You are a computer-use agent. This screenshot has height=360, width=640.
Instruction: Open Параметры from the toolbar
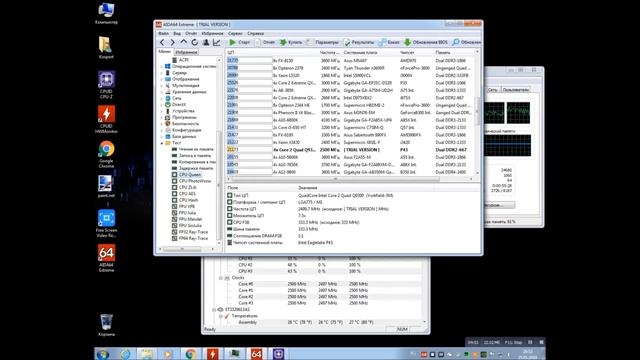(x=322, y=42)
